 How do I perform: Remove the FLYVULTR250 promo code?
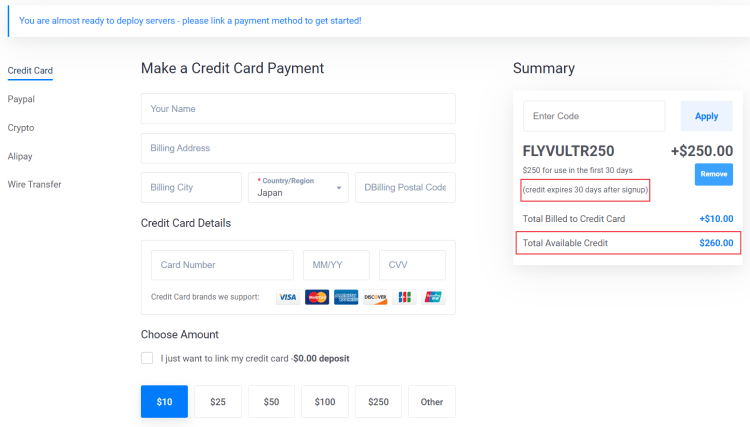click(x=713, y=174)
